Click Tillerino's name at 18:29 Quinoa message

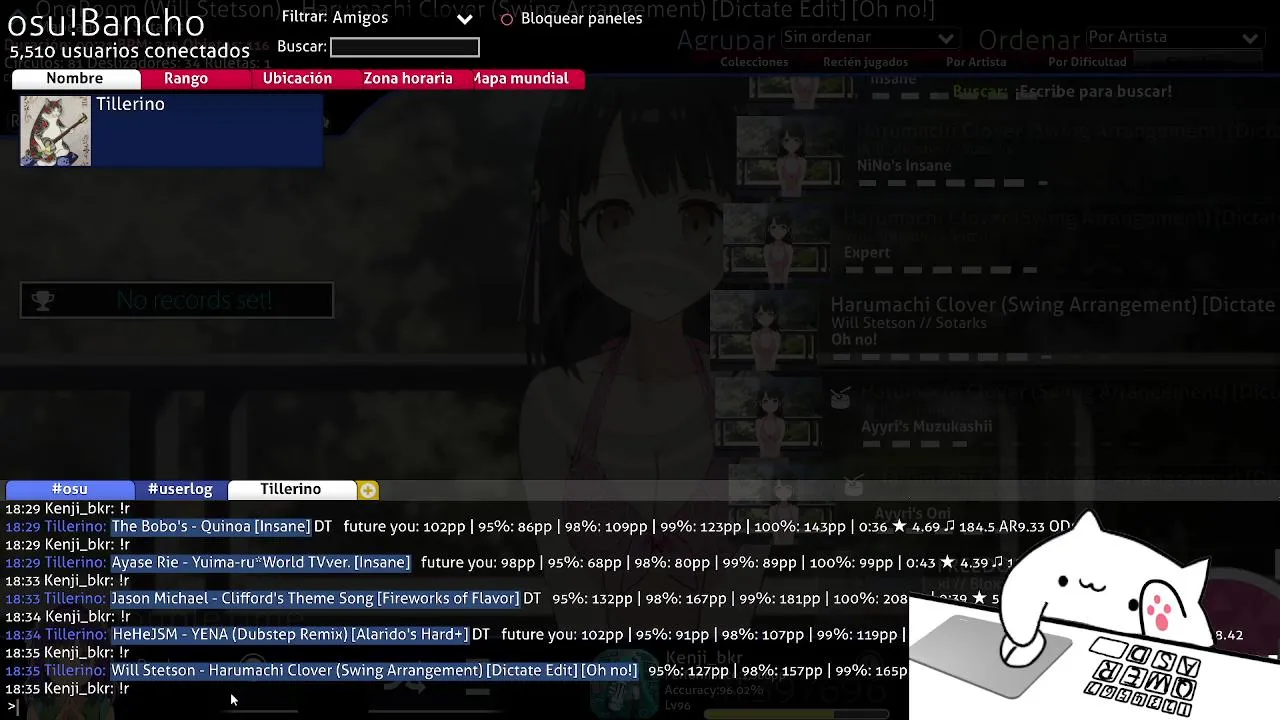(75, 526)
